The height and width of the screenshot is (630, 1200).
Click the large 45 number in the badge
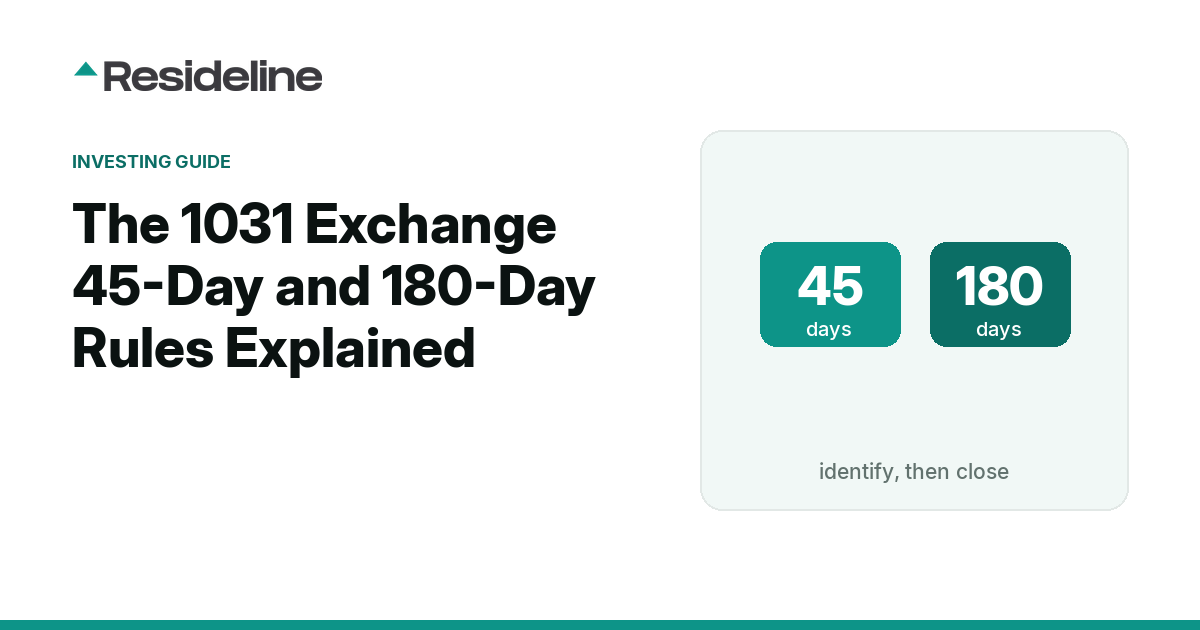[830, 287]
